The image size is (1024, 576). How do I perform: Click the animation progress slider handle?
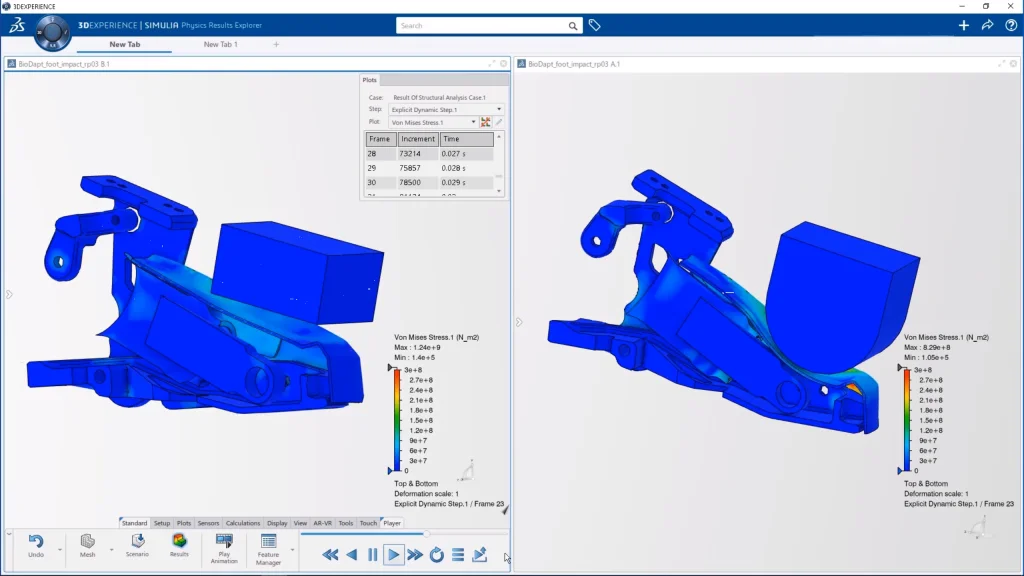pos(428,534)
